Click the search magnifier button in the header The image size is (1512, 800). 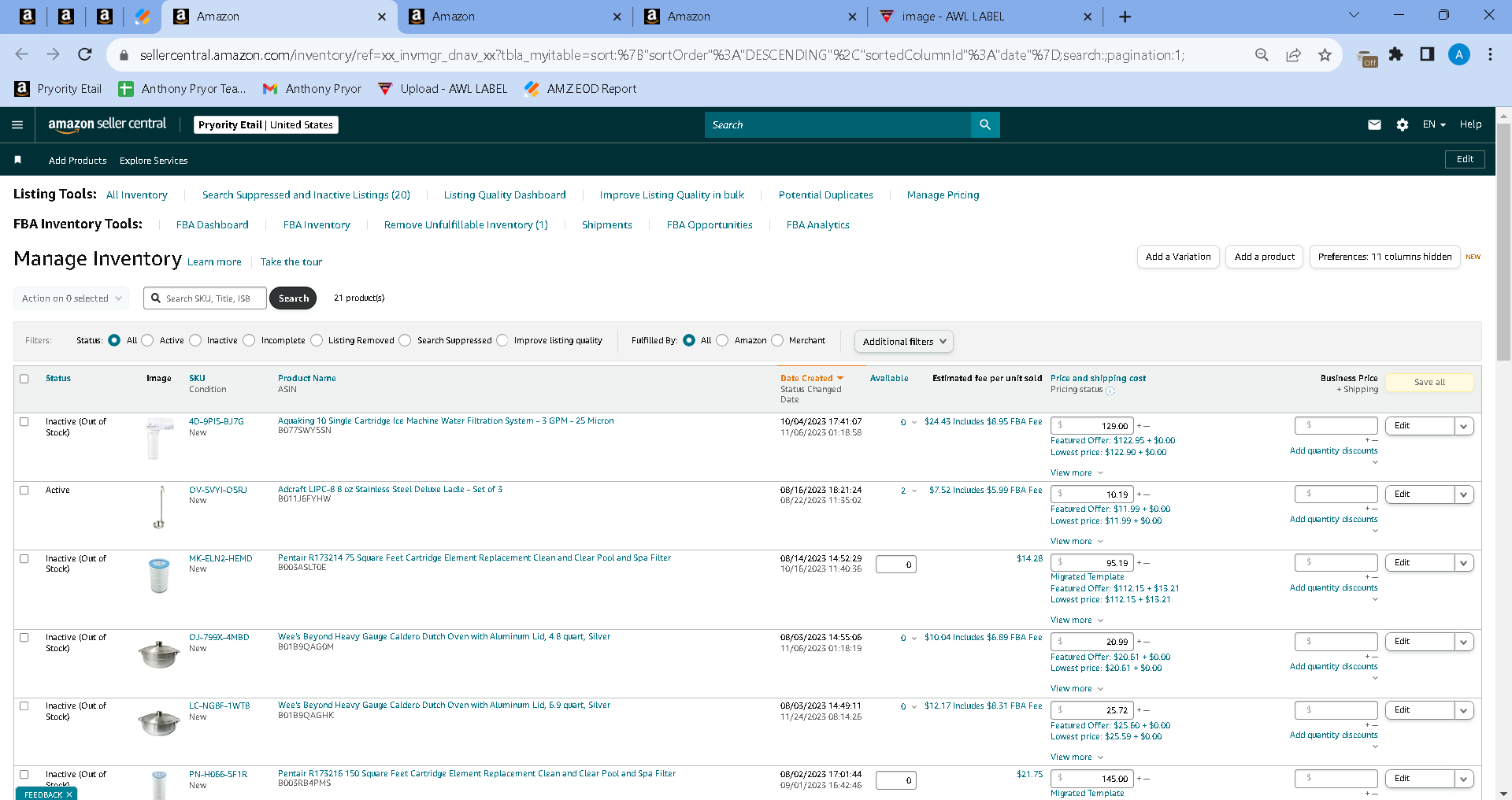click(985, 124)
